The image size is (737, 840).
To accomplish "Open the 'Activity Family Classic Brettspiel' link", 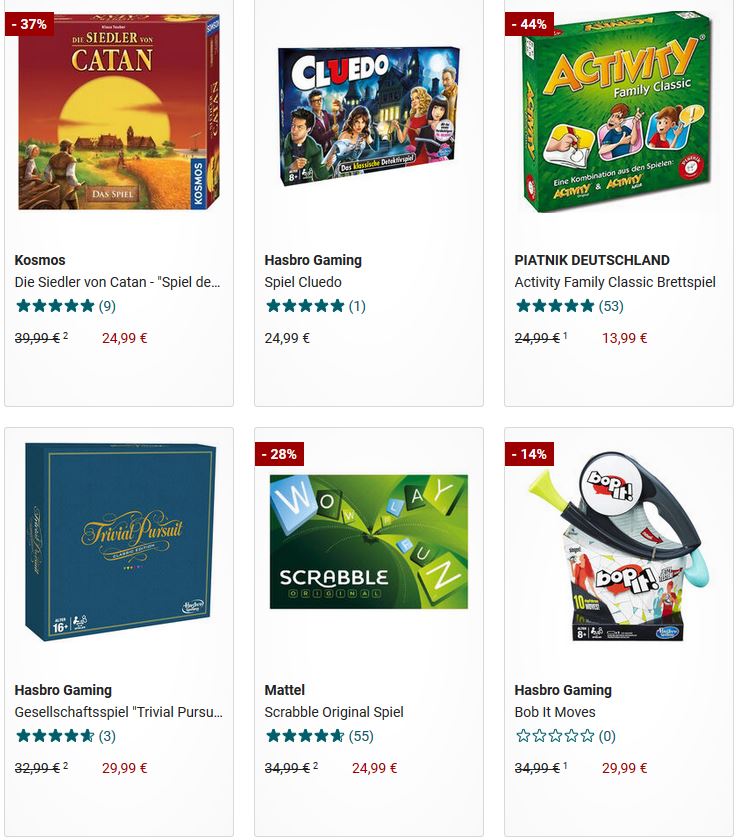I will click(x=615, y=282).
